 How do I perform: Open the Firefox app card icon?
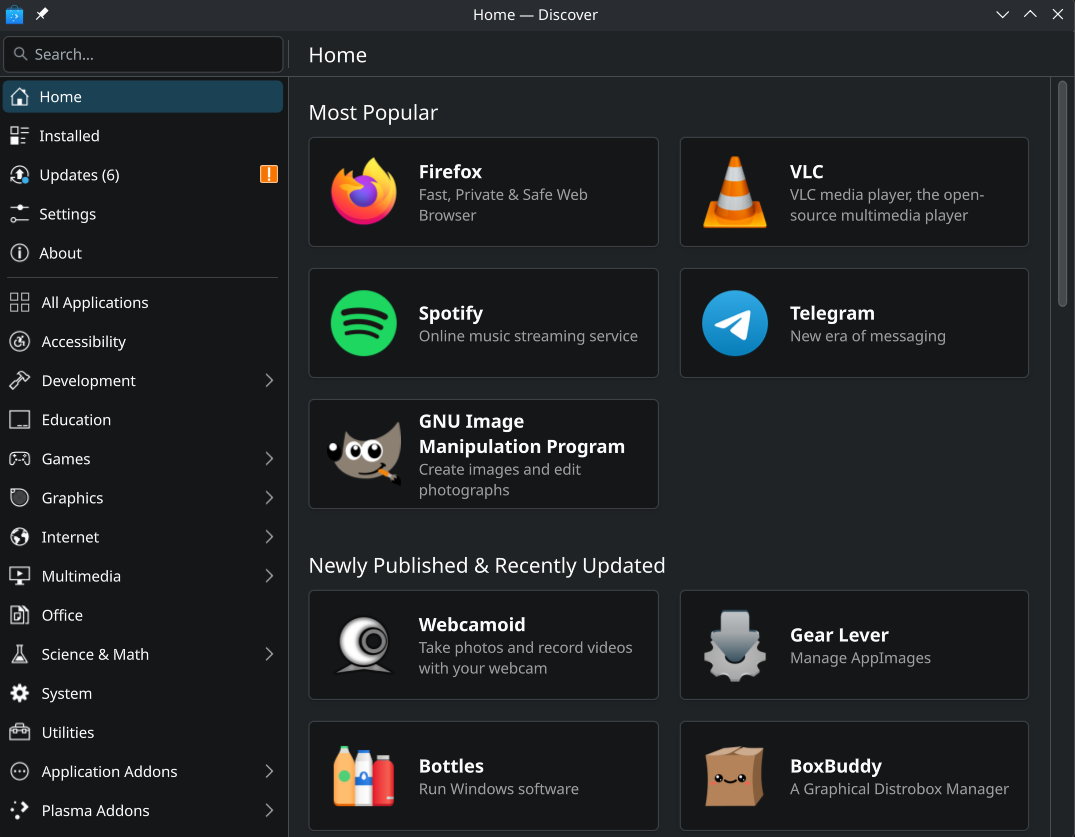pos(363,192)
